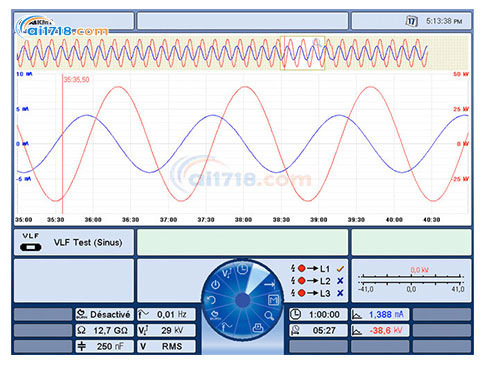
Task: Select the M mode icon on the wheel
Action: point(273,300)
